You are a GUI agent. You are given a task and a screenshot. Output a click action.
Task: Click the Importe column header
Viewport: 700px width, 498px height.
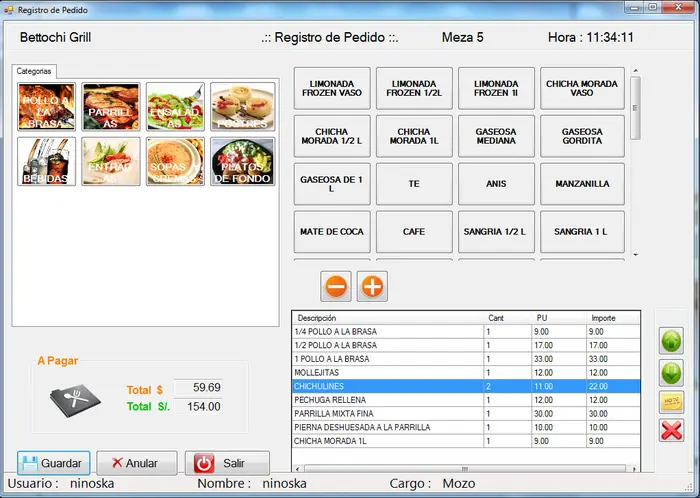(610, 318)
